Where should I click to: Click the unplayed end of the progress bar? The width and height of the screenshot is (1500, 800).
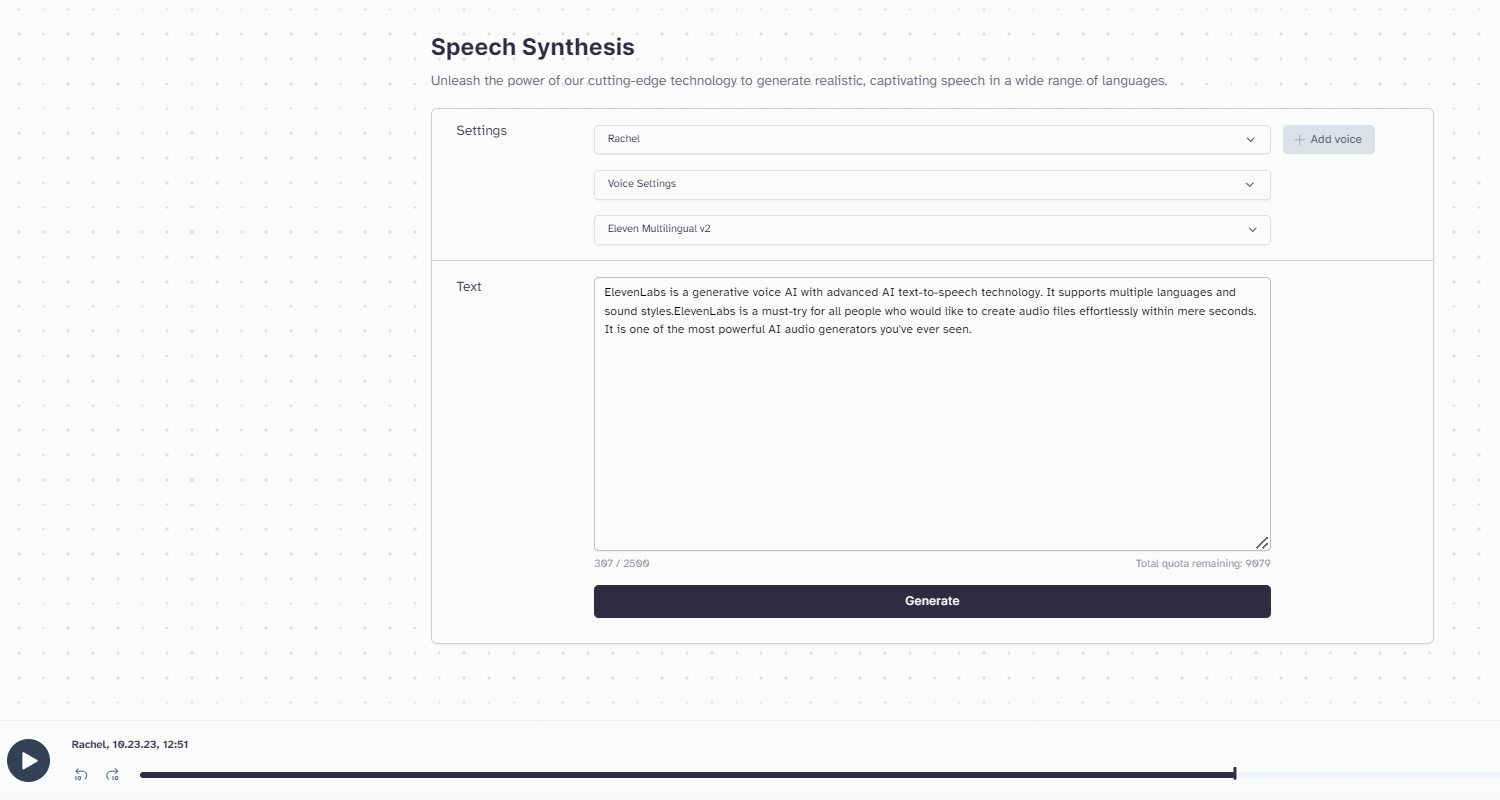[1368, 775]
